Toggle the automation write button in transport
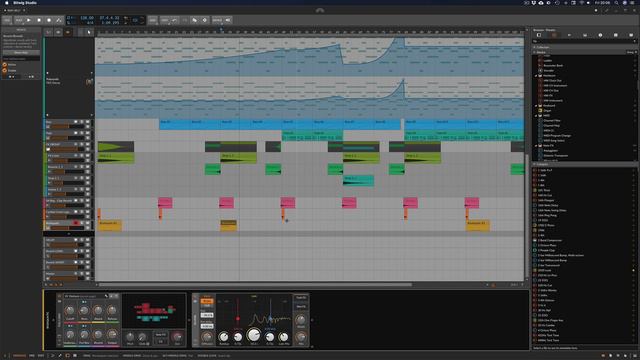The height and width of the screenshot is (360, 640). pyautogui.click(x=59, y=20)
